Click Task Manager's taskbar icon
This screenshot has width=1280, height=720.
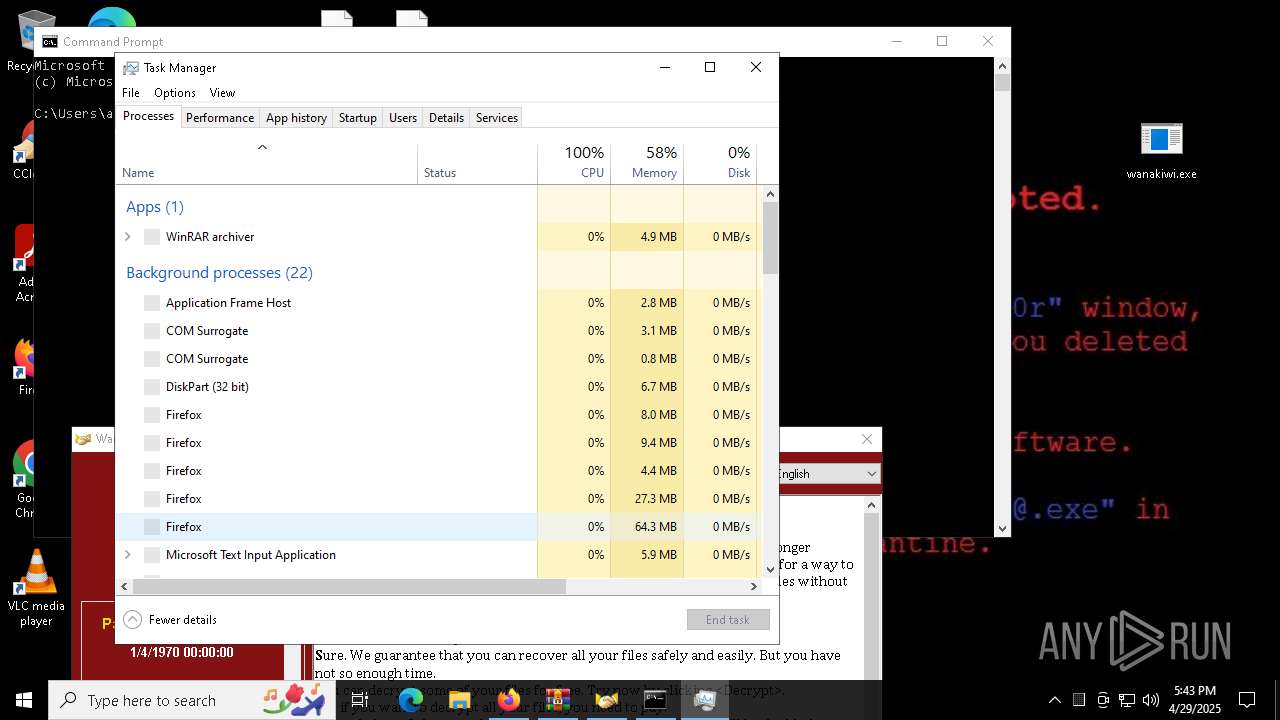tap(704, 700)
